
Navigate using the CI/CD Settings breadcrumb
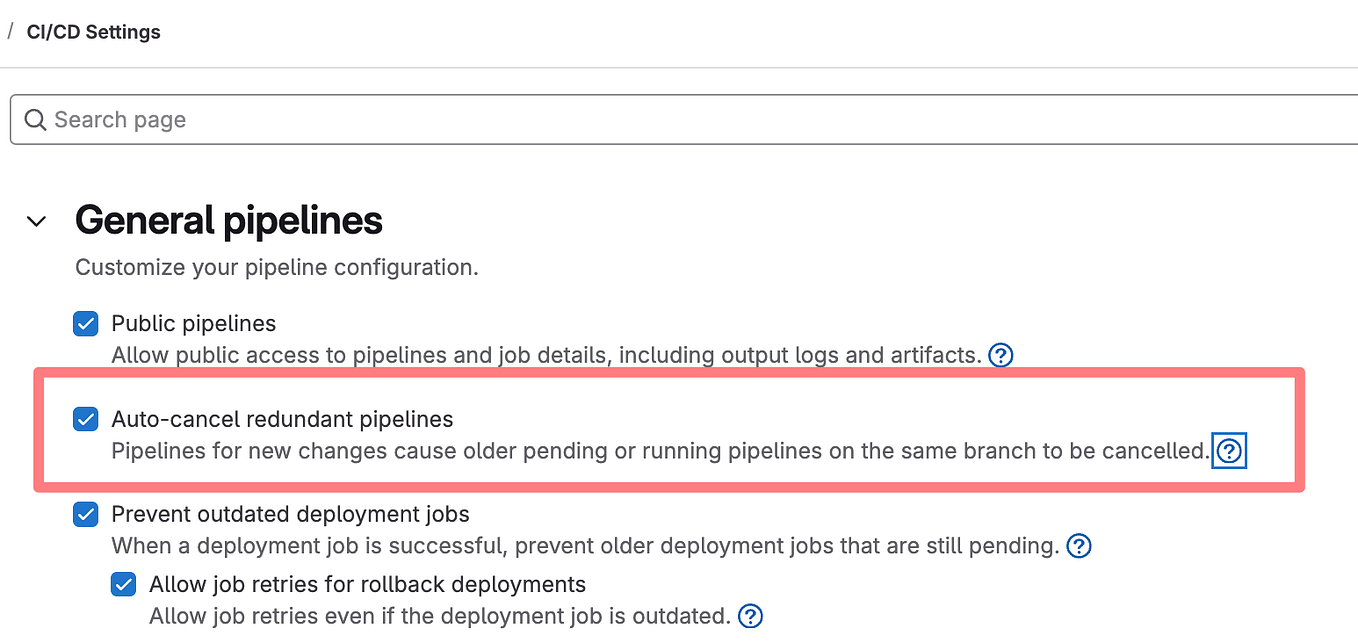point(93,31)
